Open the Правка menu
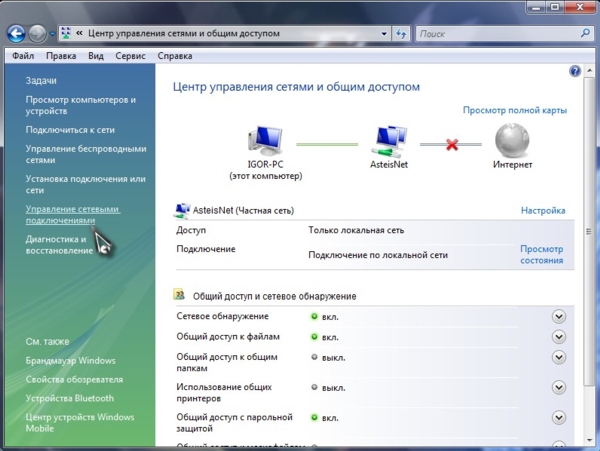The image size is (600, 451). pyautogui.click(x=61, y=56)
